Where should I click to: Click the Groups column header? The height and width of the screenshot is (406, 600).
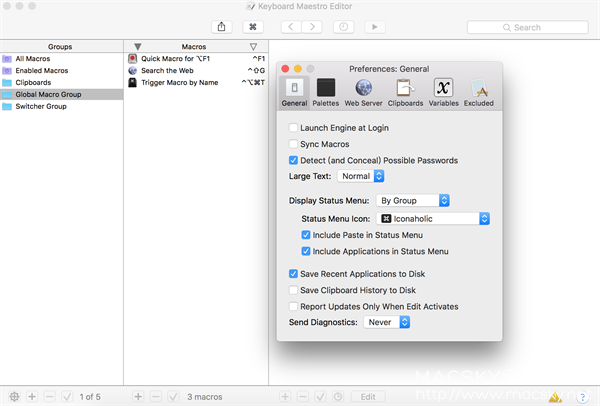tap(60, 46)
